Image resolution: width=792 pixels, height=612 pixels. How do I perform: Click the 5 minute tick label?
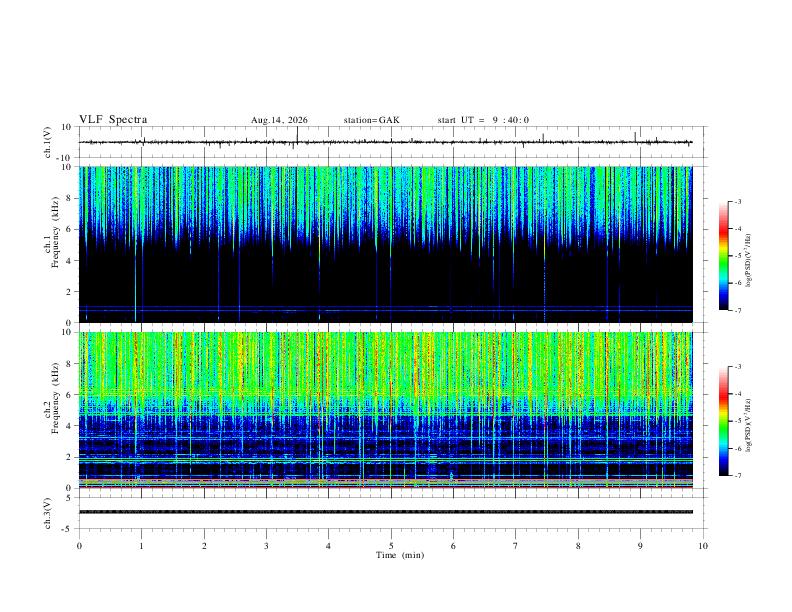point(391,546)
